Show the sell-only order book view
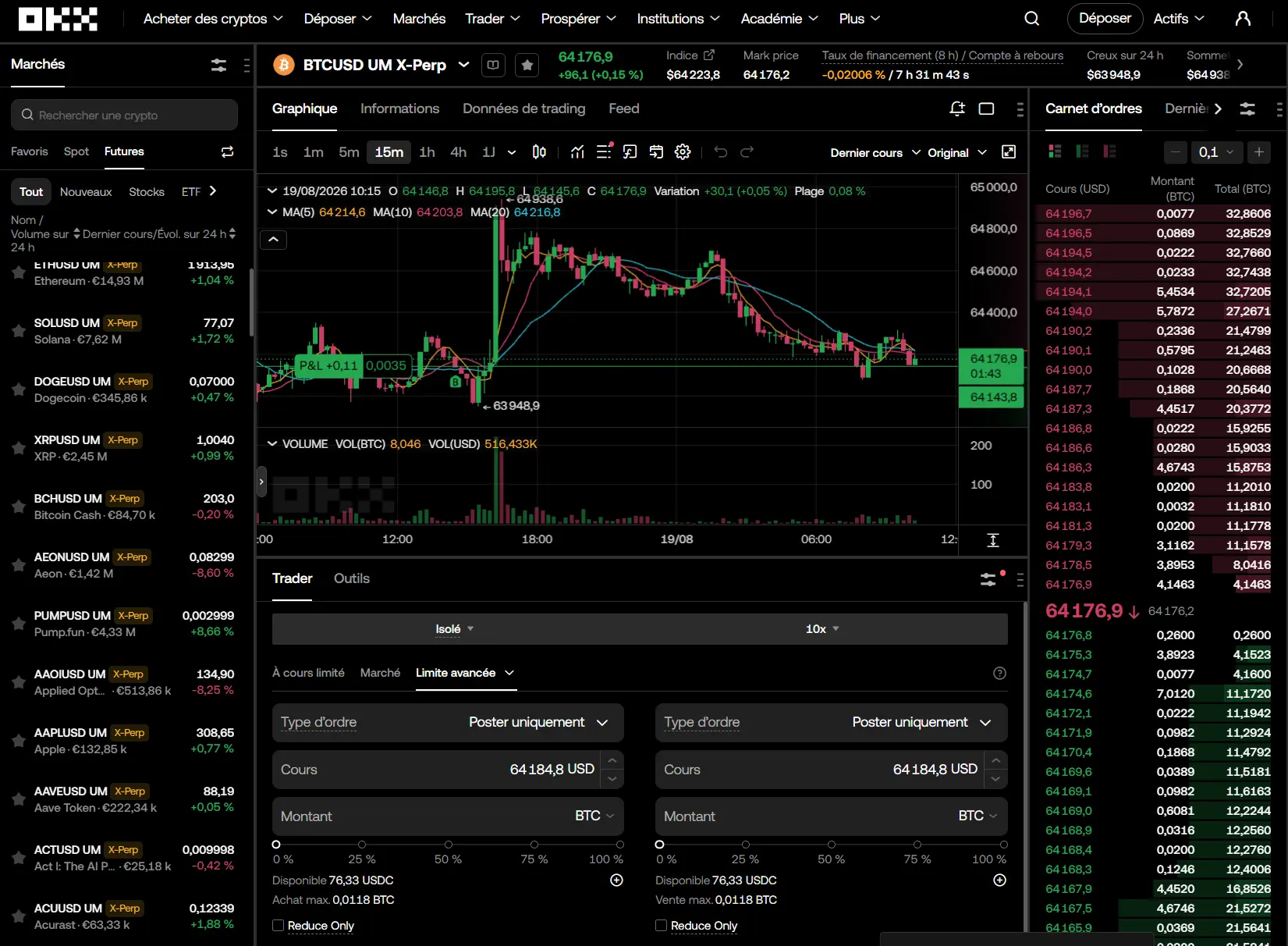1288x946 pixels. coord(1109,151)
